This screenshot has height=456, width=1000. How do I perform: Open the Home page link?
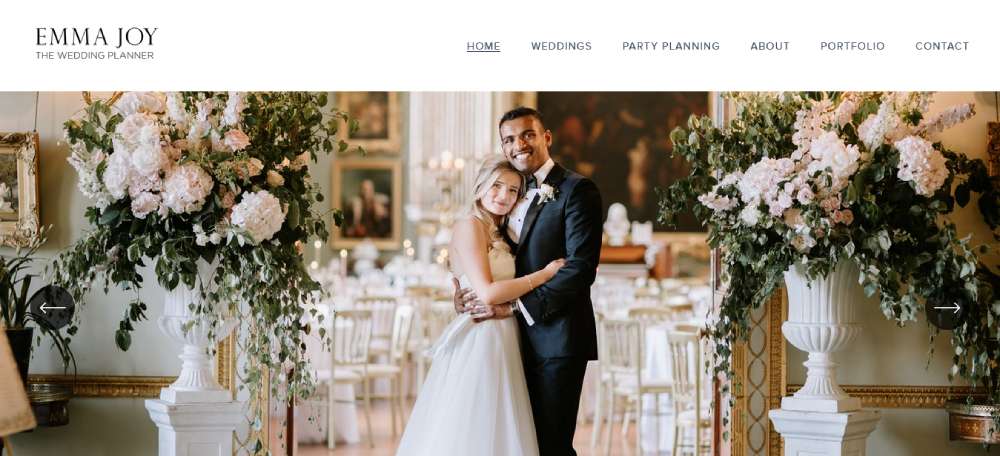[x=483, y=46]
